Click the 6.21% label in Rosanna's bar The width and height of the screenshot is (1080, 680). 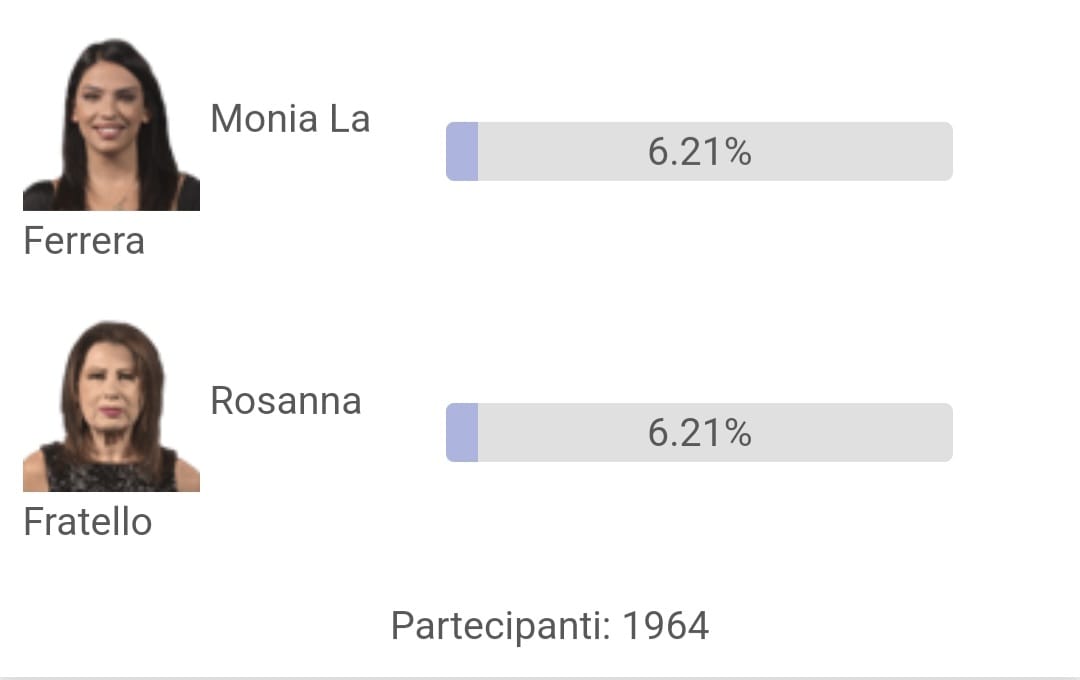click(x=699, y=433)
